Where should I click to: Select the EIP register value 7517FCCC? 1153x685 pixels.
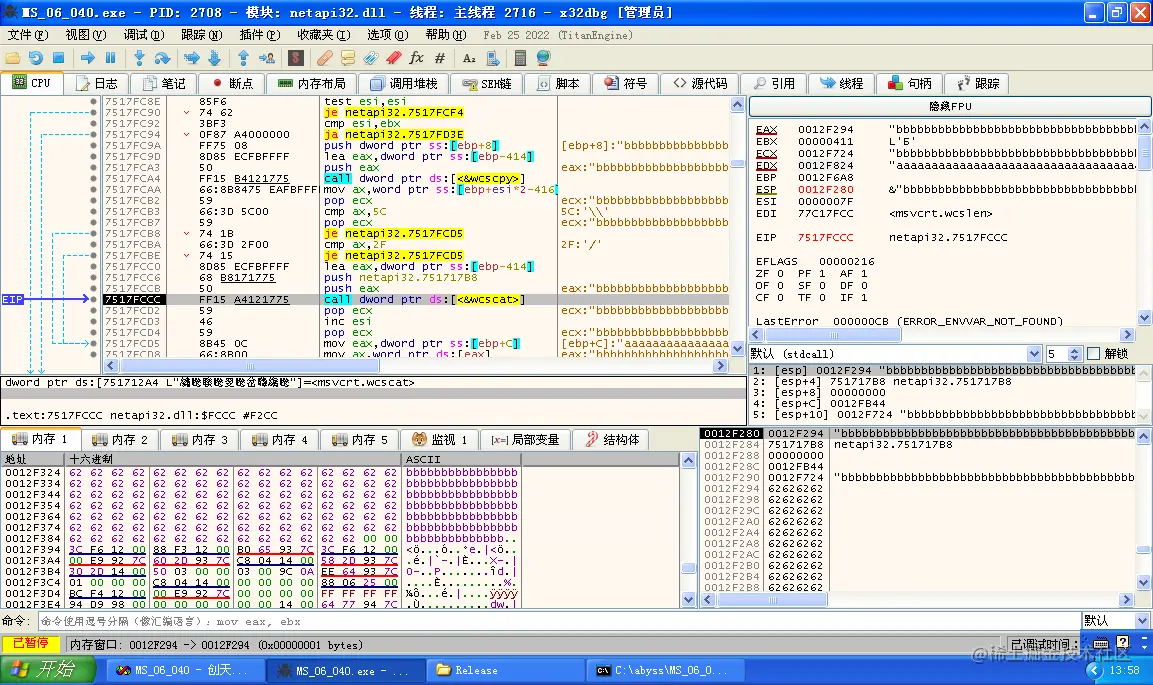826,237
